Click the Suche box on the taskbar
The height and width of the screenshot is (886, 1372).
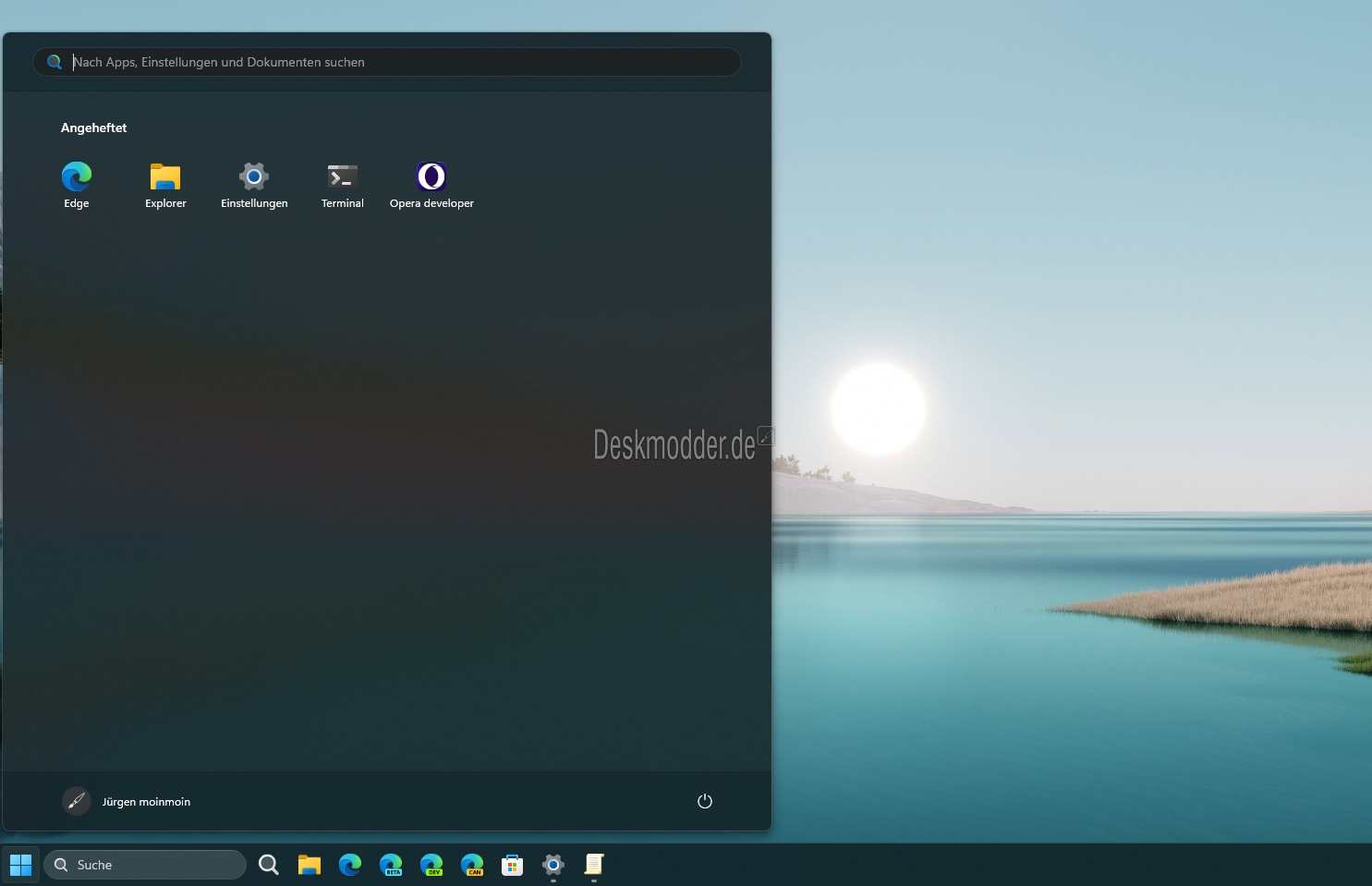point(146,865)
